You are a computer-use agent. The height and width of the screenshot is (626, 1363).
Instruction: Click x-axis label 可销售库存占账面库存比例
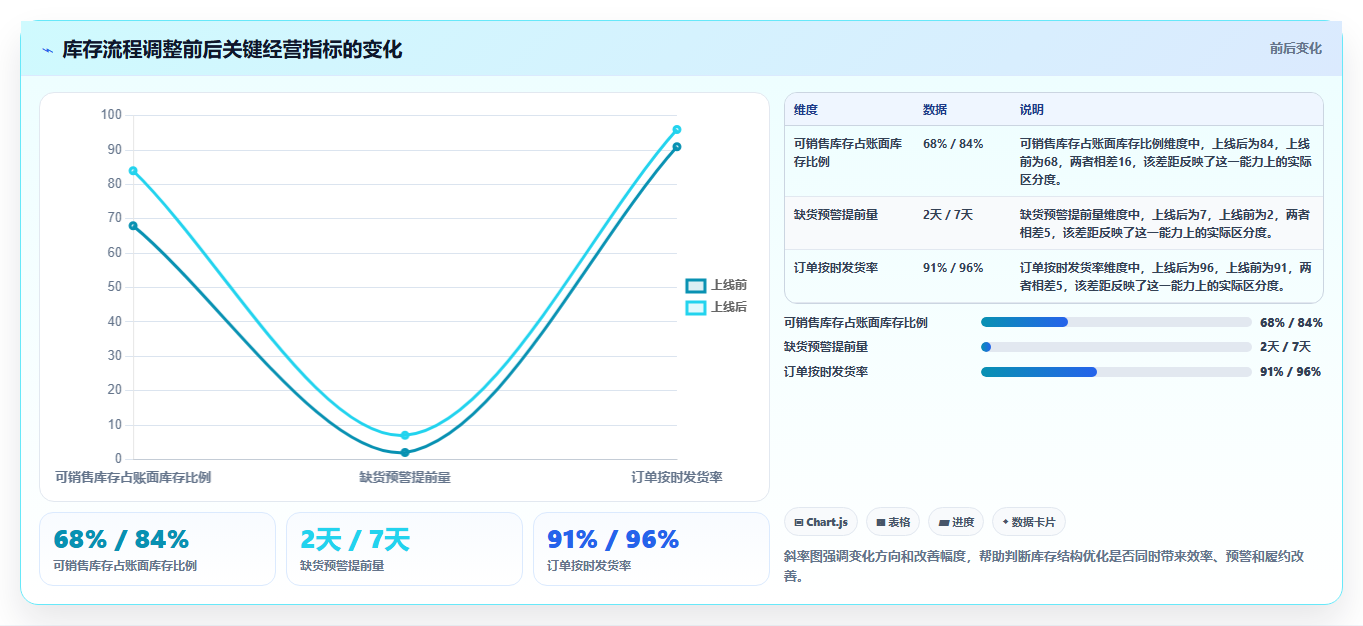click(x=133, y=477)
